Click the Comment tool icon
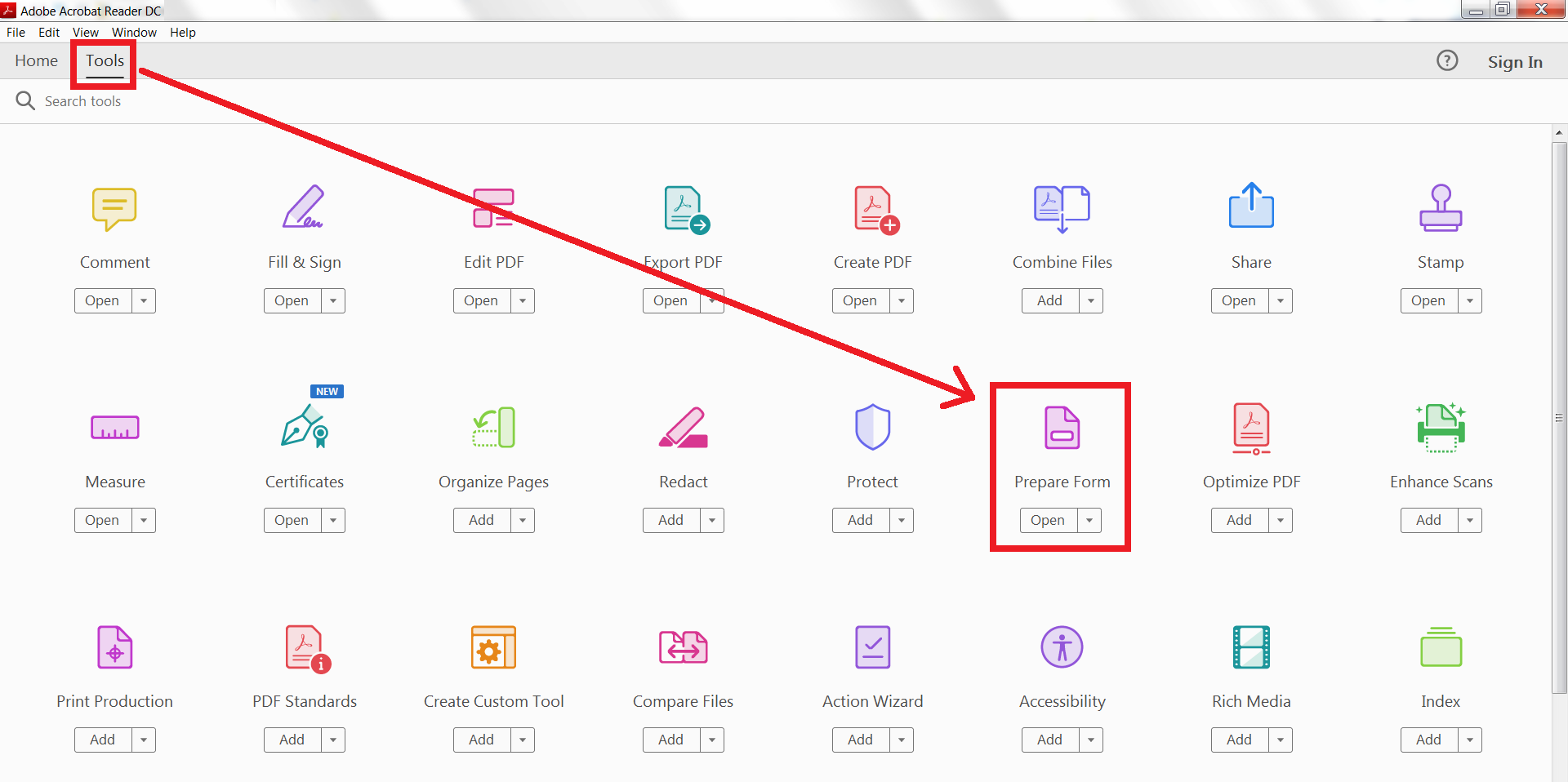Viewport: 1568px width, 782px height. (x=114, y=208)
